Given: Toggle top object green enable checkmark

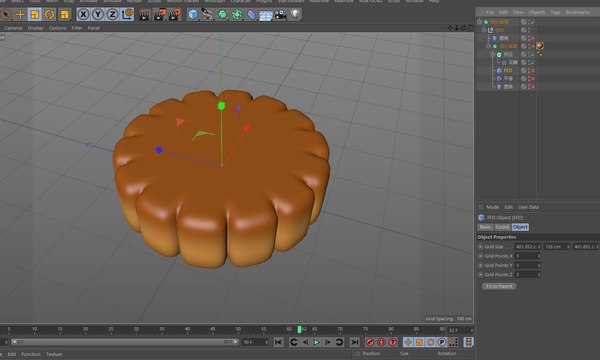Looking at the screenshot, I should pos(532,22).
